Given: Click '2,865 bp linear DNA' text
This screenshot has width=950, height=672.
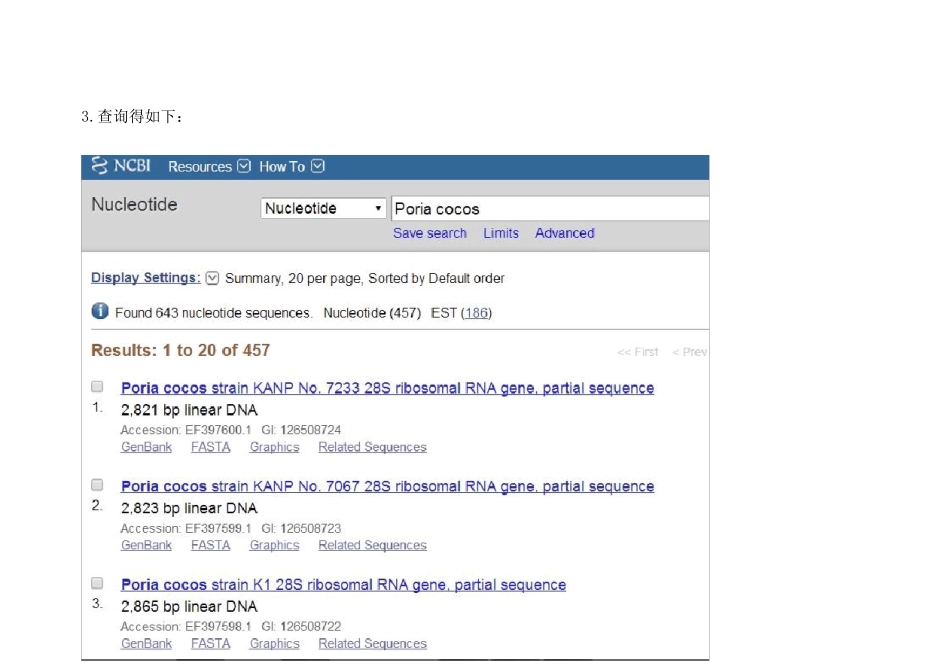Looking at the screenshot, I should point(189,607).
